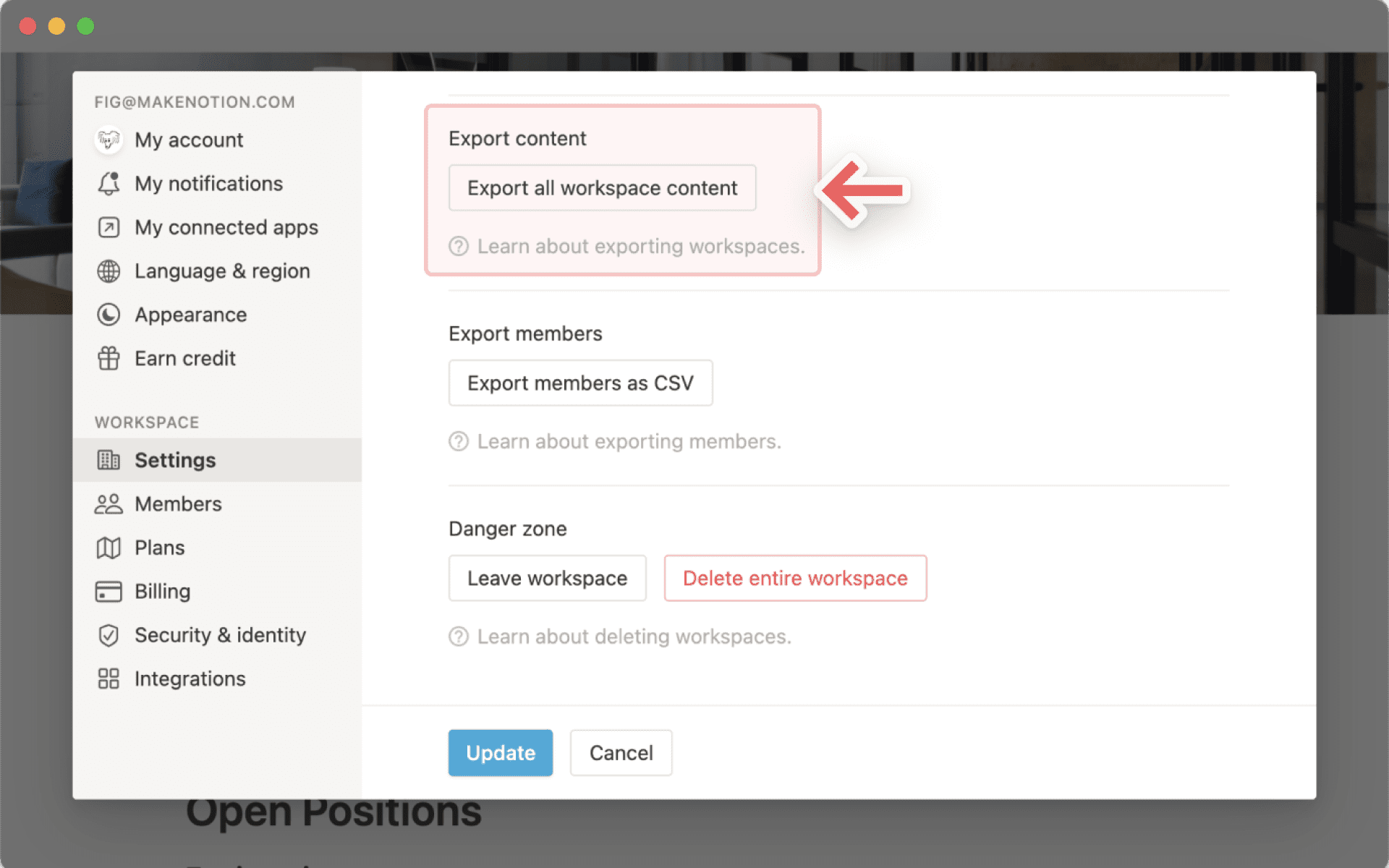The height and width of the screenshot is (868, 1389).
Task: Click Delete entire workspace button
Action: [x=795, y=578]
